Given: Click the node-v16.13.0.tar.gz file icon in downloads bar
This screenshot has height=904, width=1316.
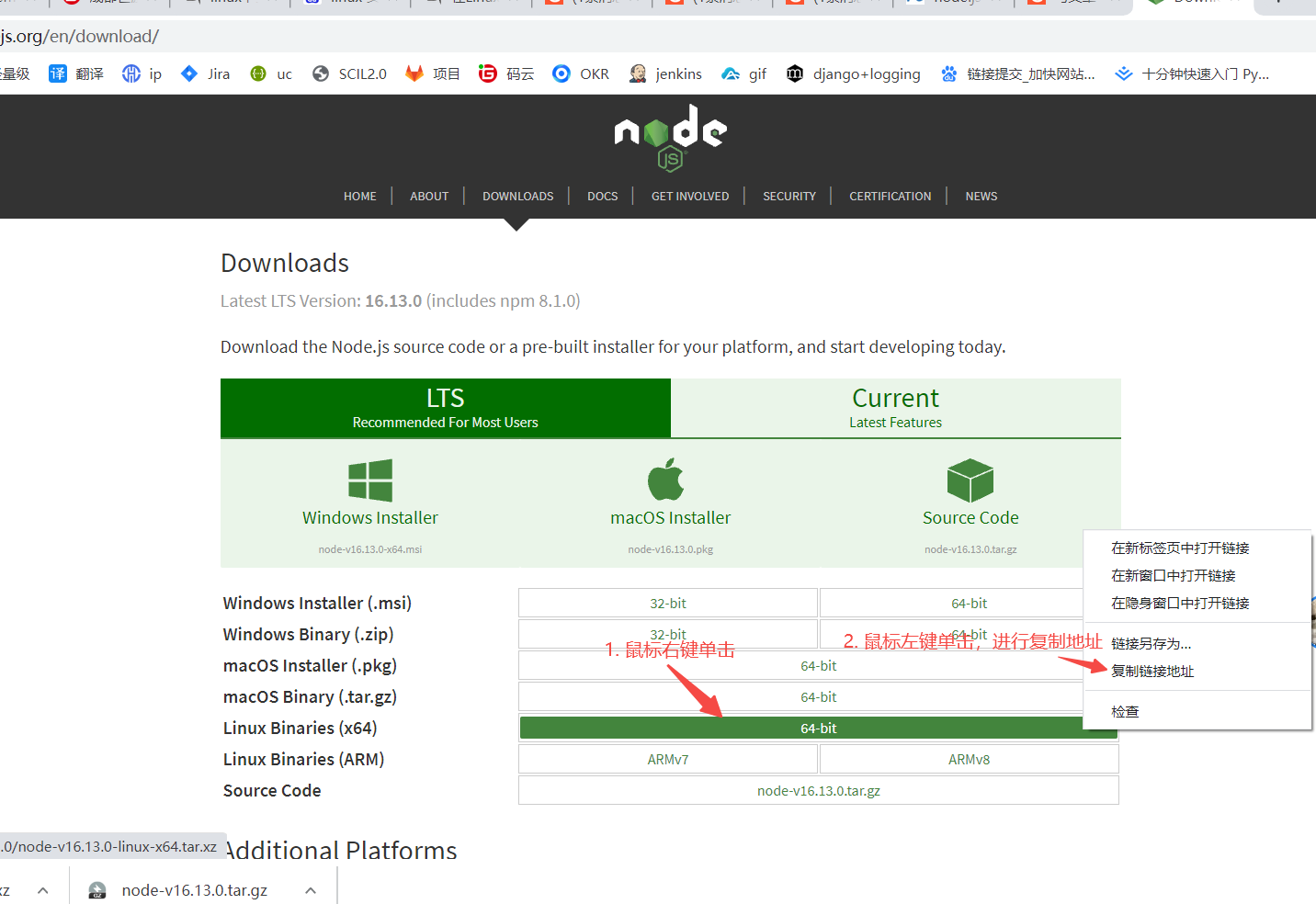Looking at the screenshot, I should tap(96, 889).
